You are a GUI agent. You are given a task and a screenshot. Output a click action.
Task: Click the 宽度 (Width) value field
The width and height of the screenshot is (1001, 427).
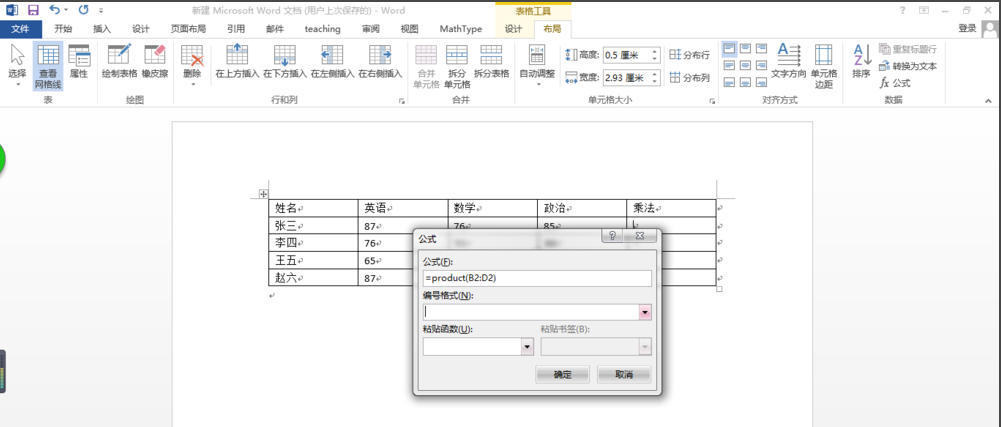626,78
